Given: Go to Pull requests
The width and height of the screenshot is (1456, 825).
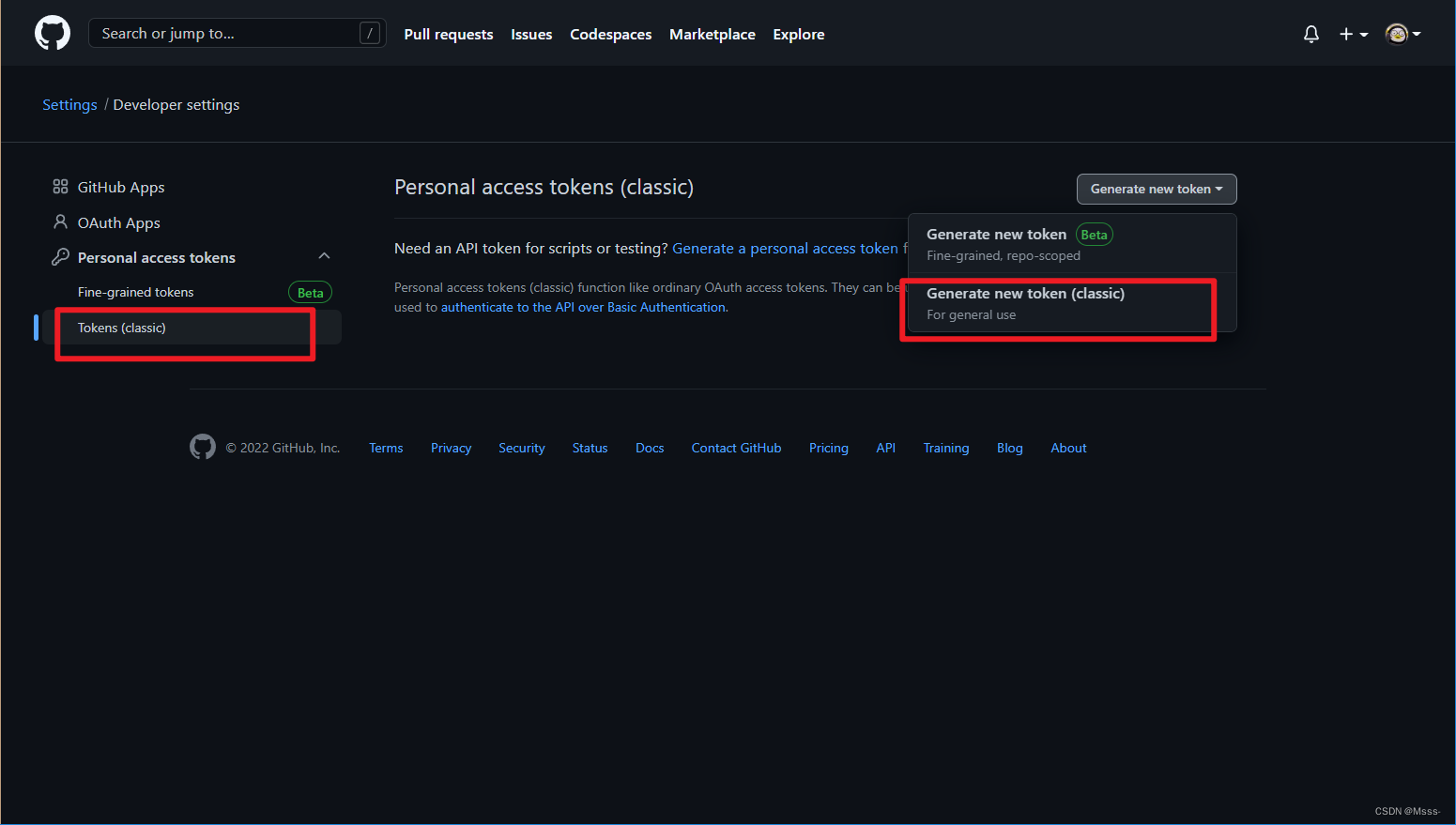Looking at the screenshot, I should coord(449,34).
